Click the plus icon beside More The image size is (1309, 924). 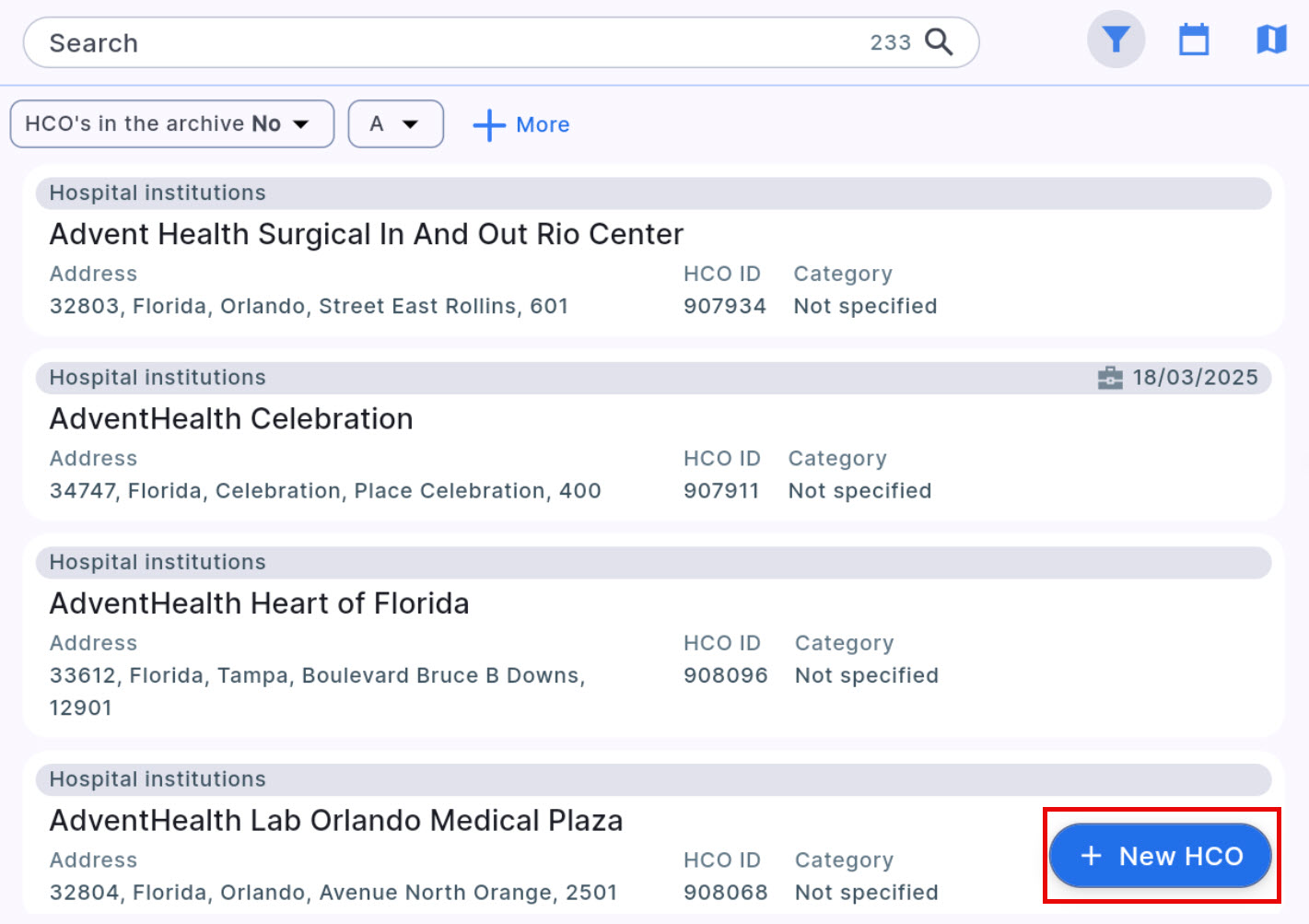click(489, 125)
